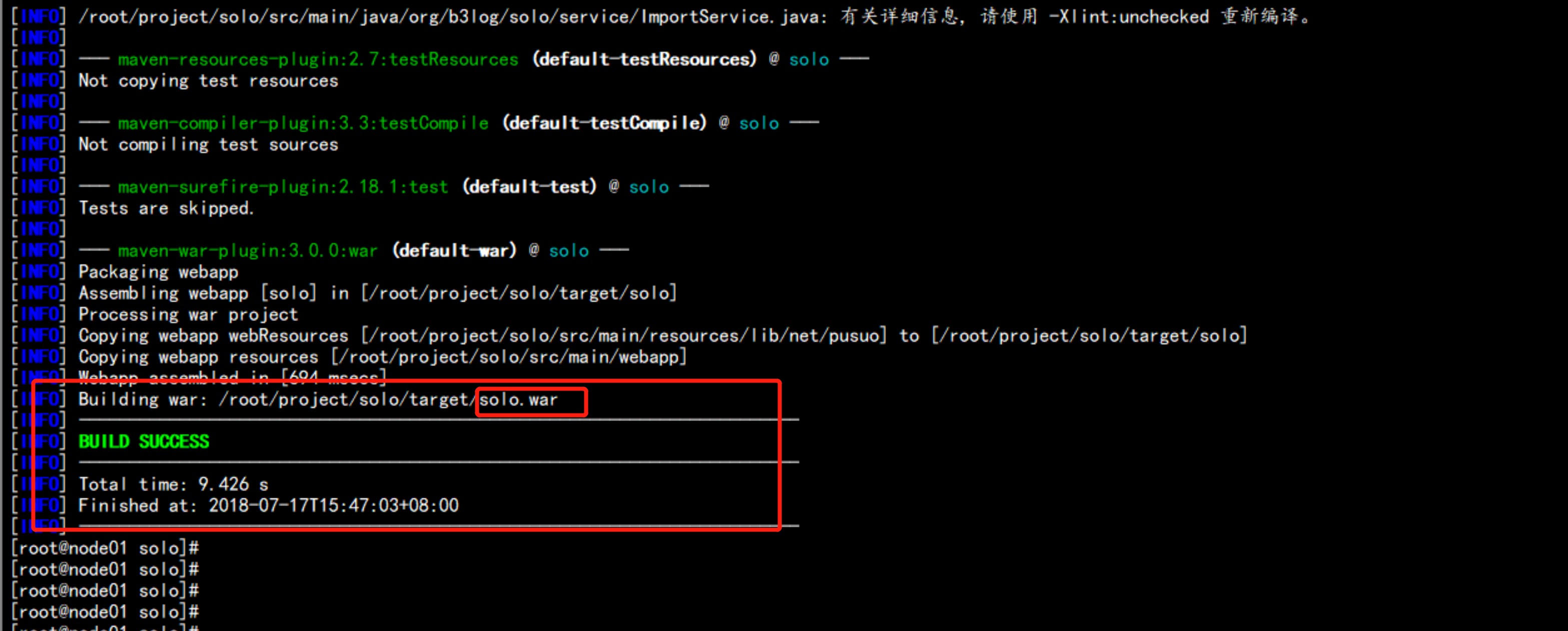Click the maven-resources-plugin:2.7:testResources text
Viewport: 1568px width, 631px height.
318,59
